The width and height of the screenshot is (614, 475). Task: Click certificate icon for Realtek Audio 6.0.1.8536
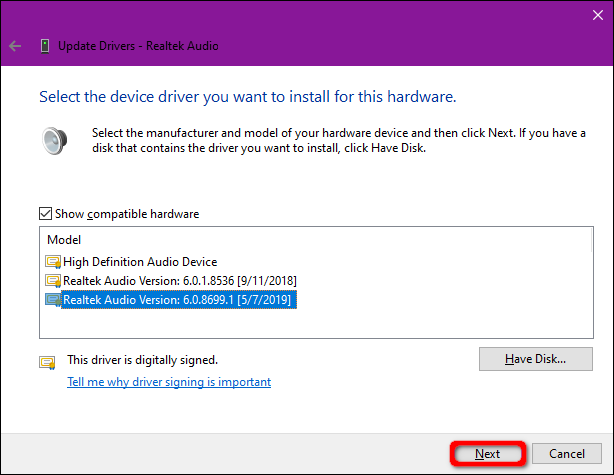pyautogui.click(x=53, y=281)
